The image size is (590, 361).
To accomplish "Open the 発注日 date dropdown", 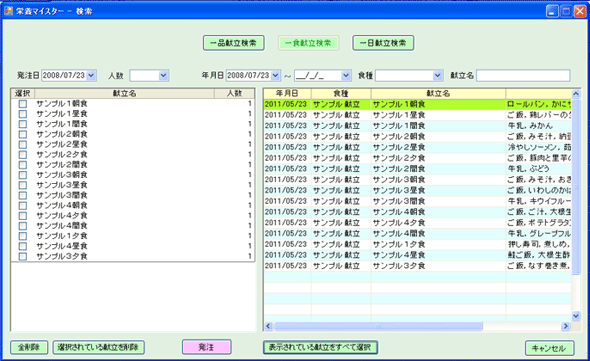I will 91,76.
